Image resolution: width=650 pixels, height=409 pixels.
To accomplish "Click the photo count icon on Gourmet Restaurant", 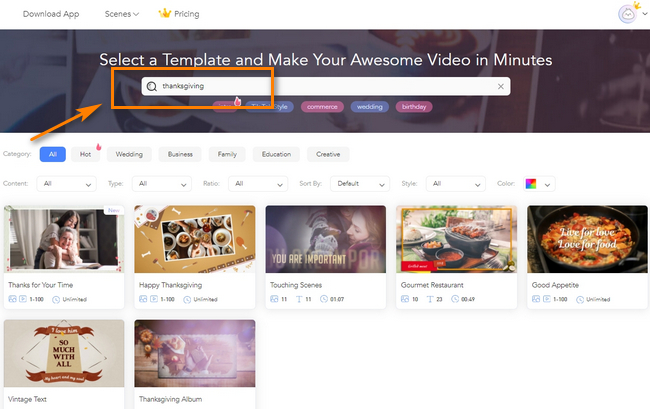I will tap(405, 299).
